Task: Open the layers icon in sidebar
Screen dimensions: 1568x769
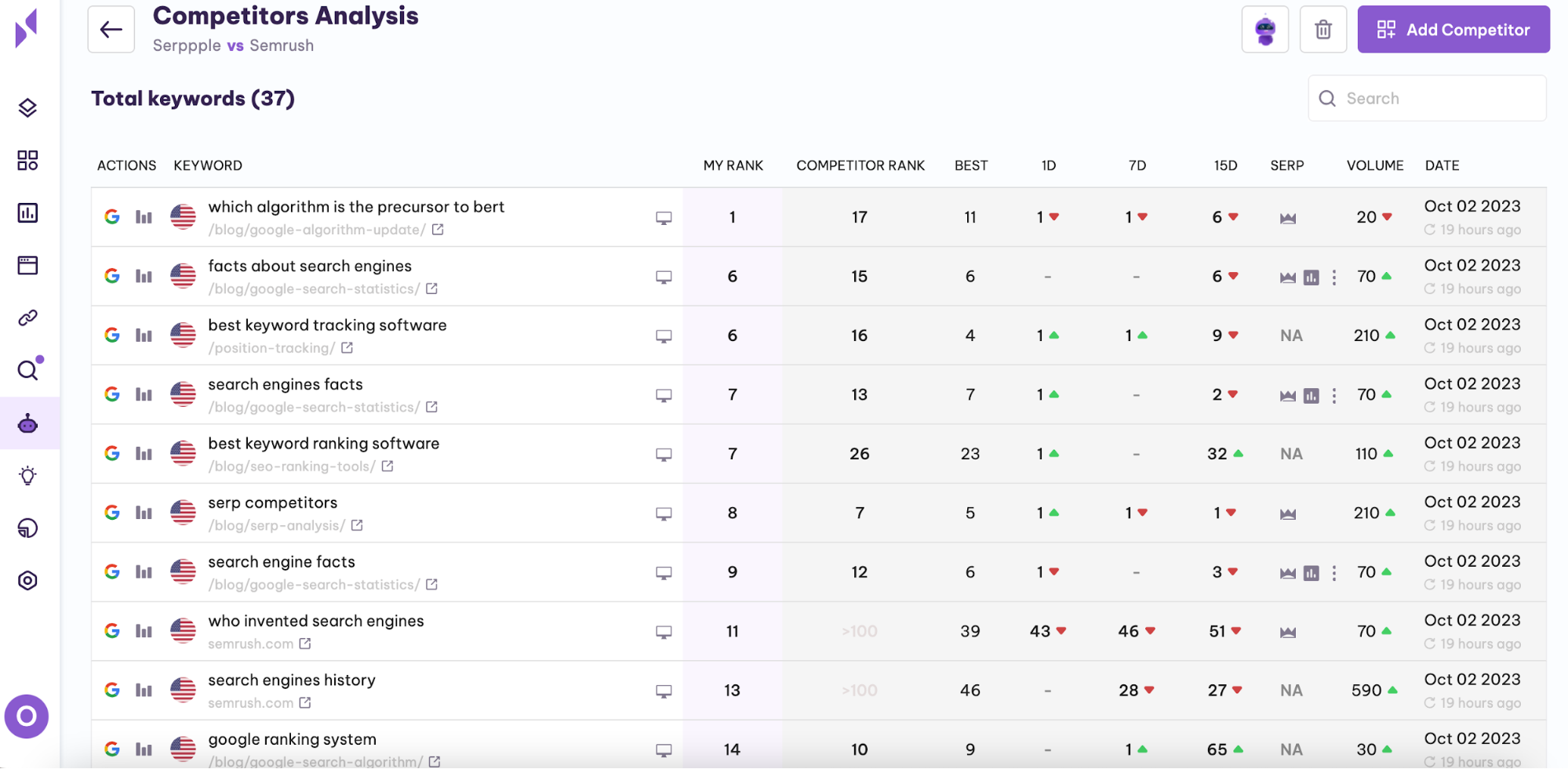Action: [x=27, y=107]
